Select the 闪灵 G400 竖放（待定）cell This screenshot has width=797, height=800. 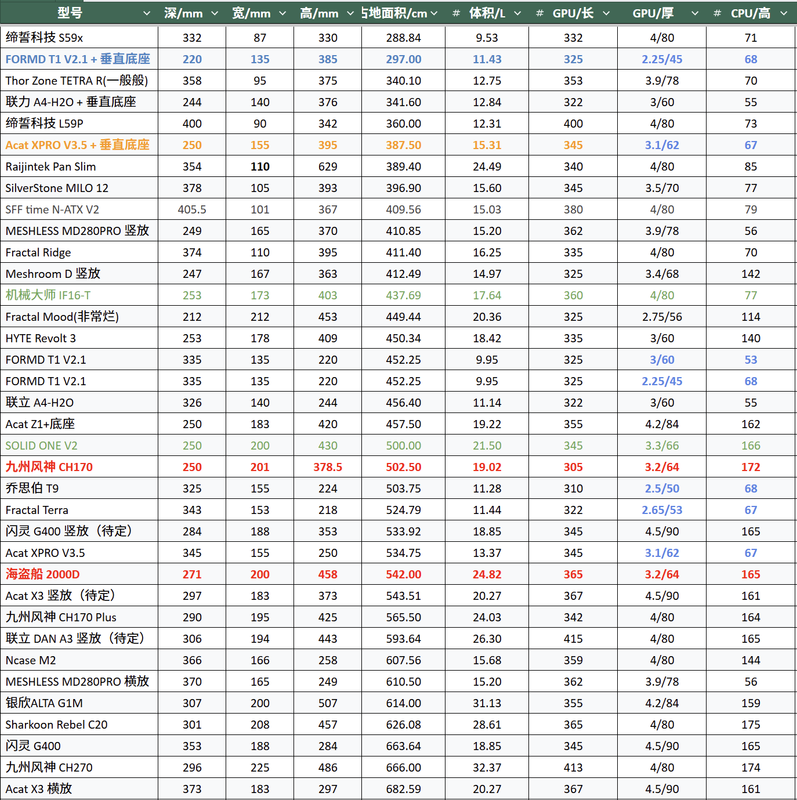[x=79, y=531]
